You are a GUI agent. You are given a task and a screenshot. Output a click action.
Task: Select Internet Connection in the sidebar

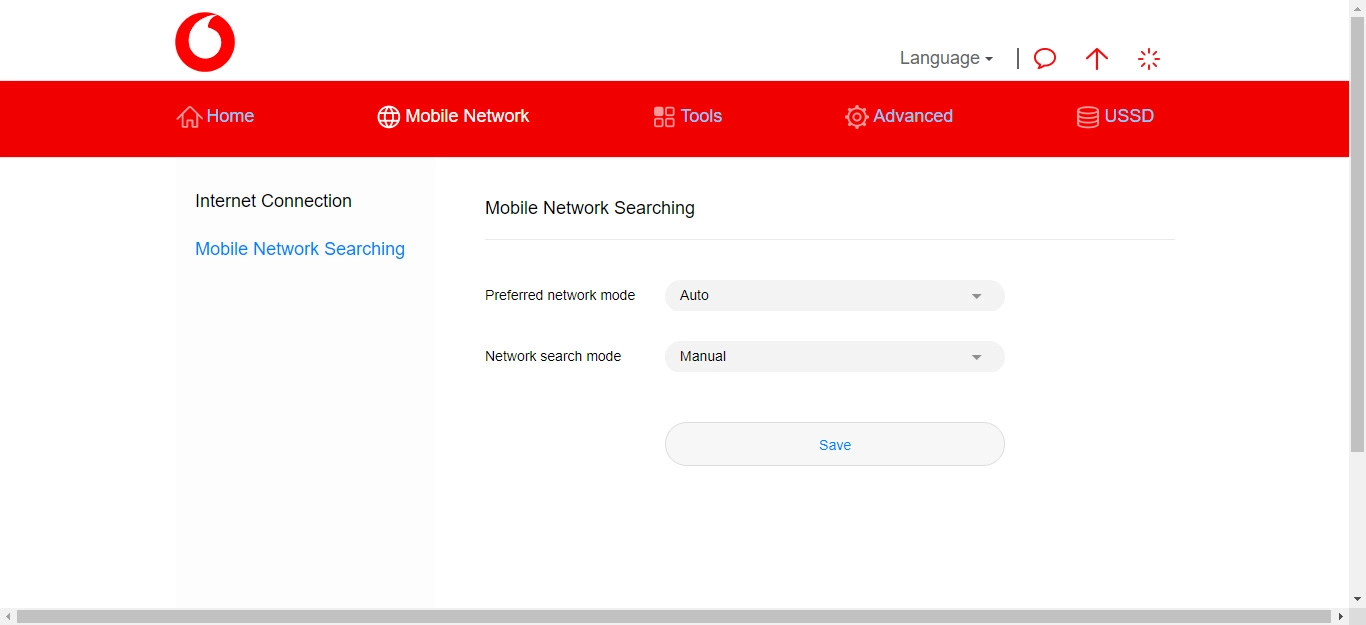click(x=273, y=201)
